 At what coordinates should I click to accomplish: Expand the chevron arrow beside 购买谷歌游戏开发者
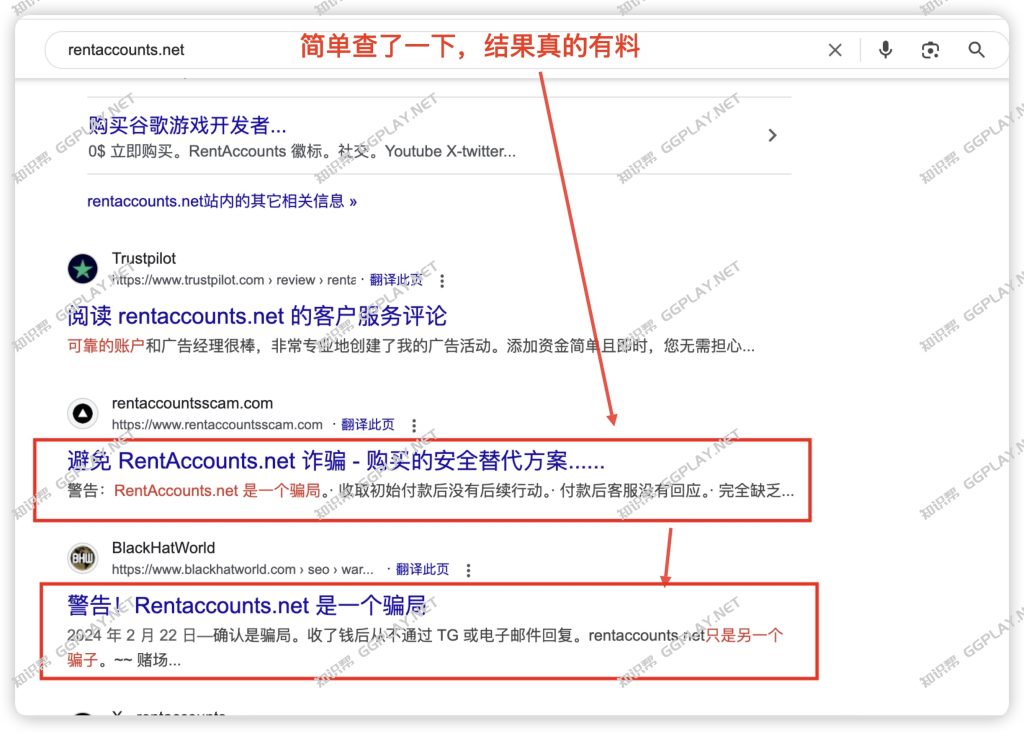pyautogui.click(x=772, y=135)
